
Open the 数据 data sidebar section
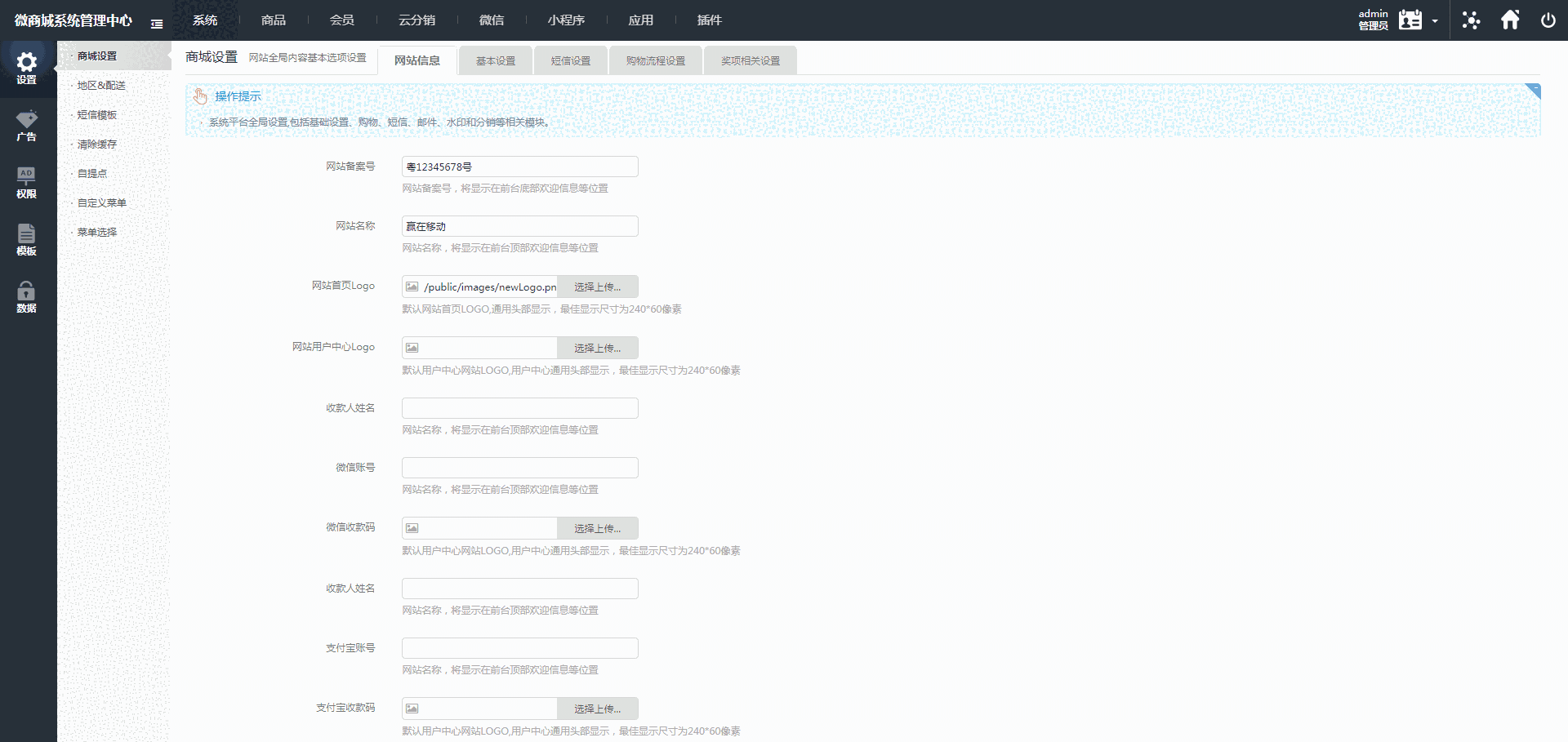point(27,298)
